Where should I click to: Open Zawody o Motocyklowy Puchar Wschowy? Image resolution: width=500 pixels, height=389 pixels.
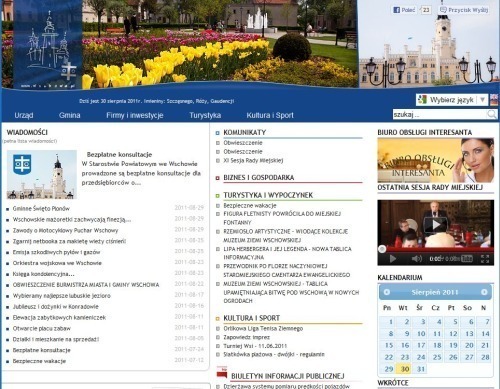point(65,230)
